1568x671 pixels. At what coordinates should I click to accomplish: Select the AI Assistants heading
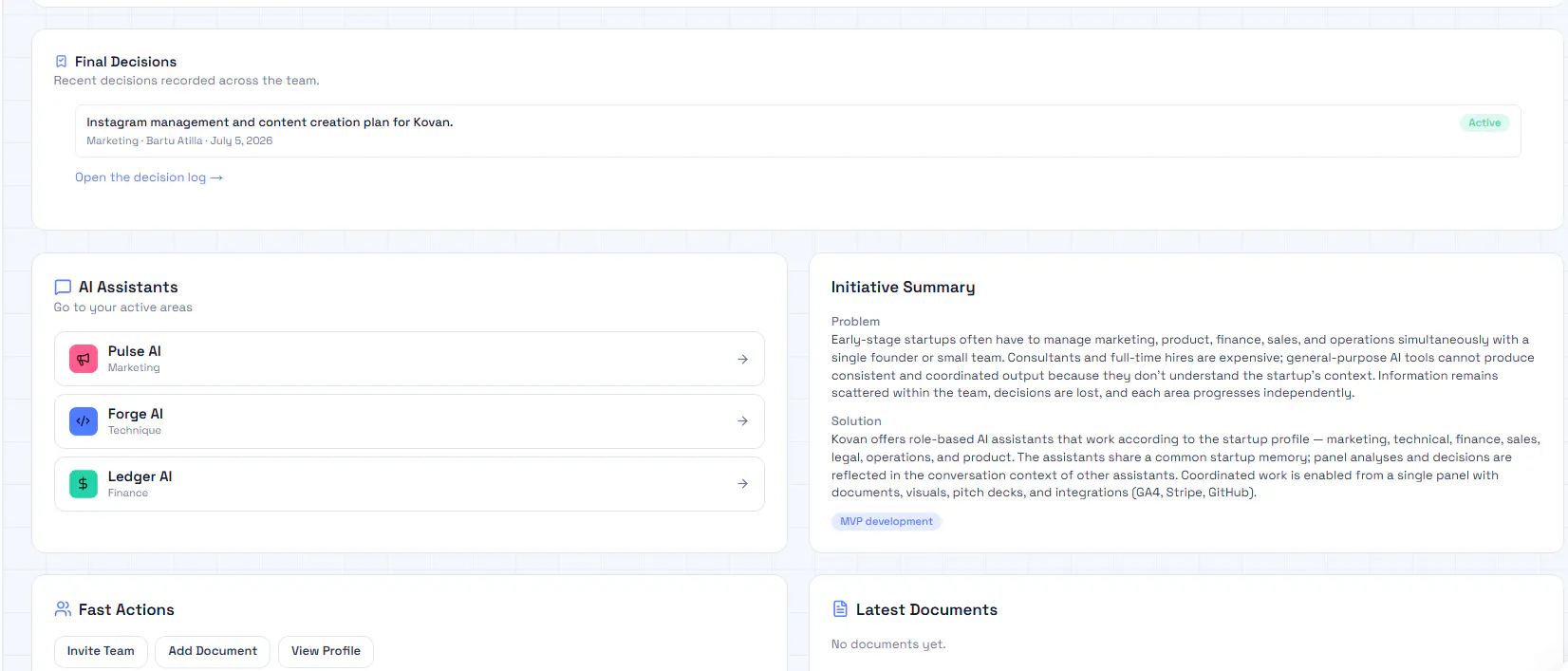(128, 287)
